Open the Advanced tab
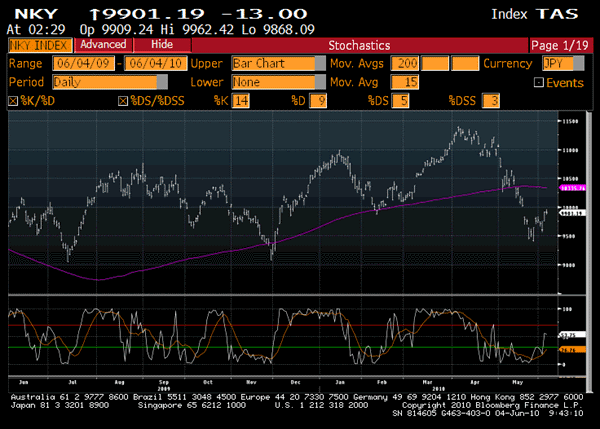Image resolution: width=600 pixels, height=429 pixels. click(103, 45)
